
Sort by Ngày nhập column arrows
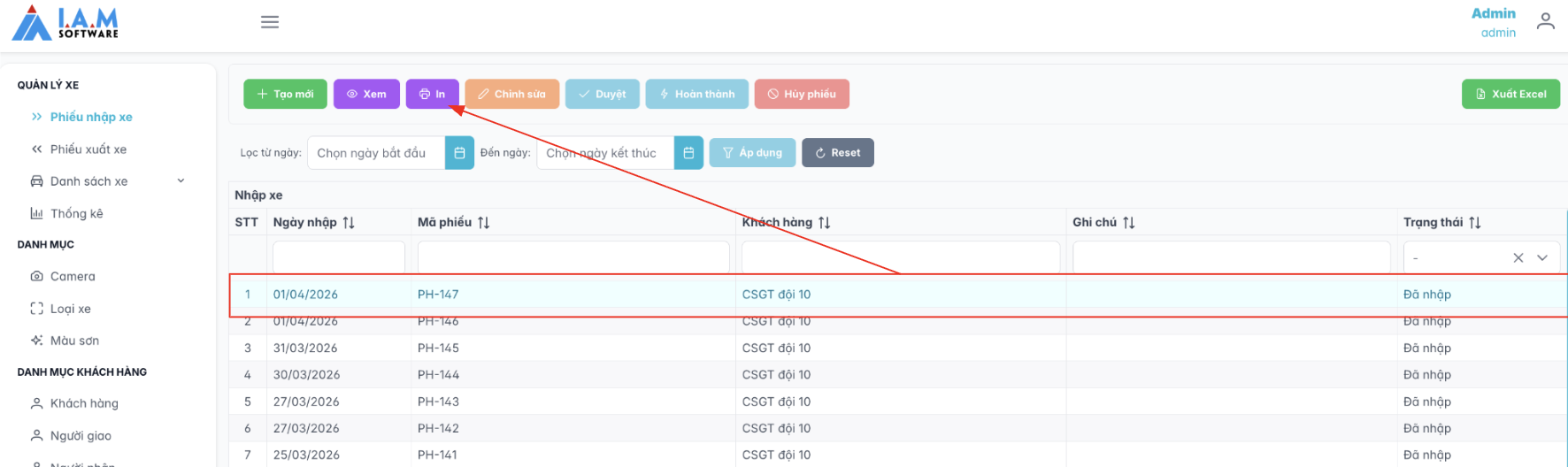(349, 223)
